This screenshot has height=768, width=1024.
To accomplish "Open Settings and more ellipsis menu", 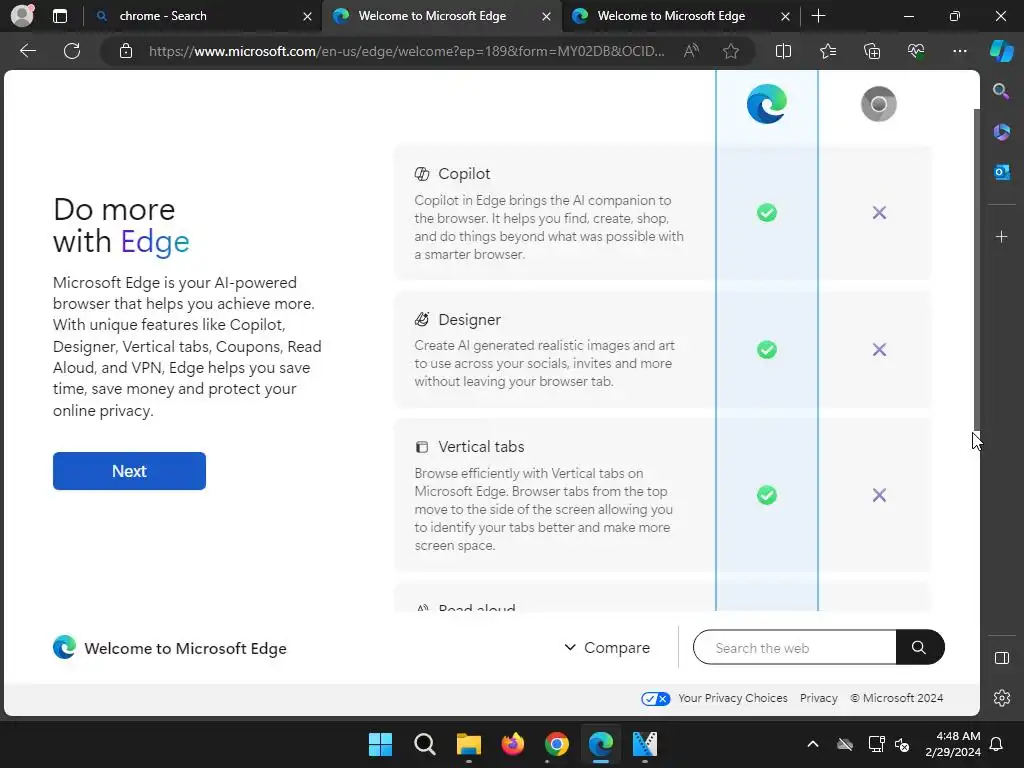I will pos(959,51).
